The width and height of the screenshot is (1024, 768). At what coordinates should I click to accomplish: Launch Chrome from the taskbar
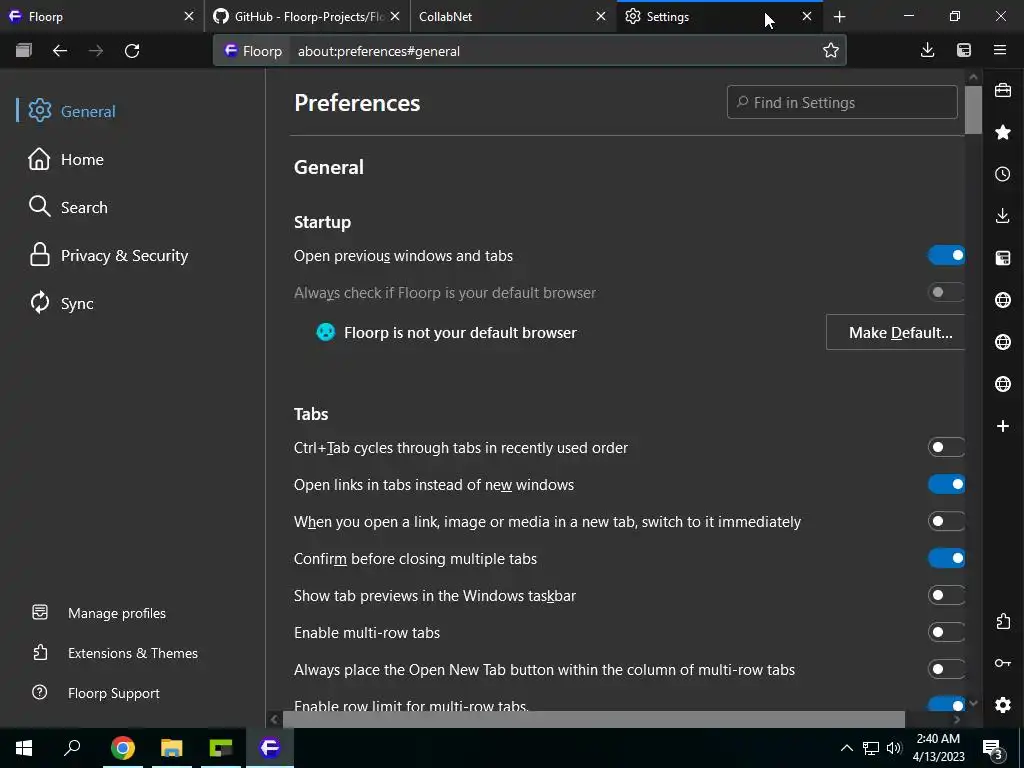tap(123, 748)
